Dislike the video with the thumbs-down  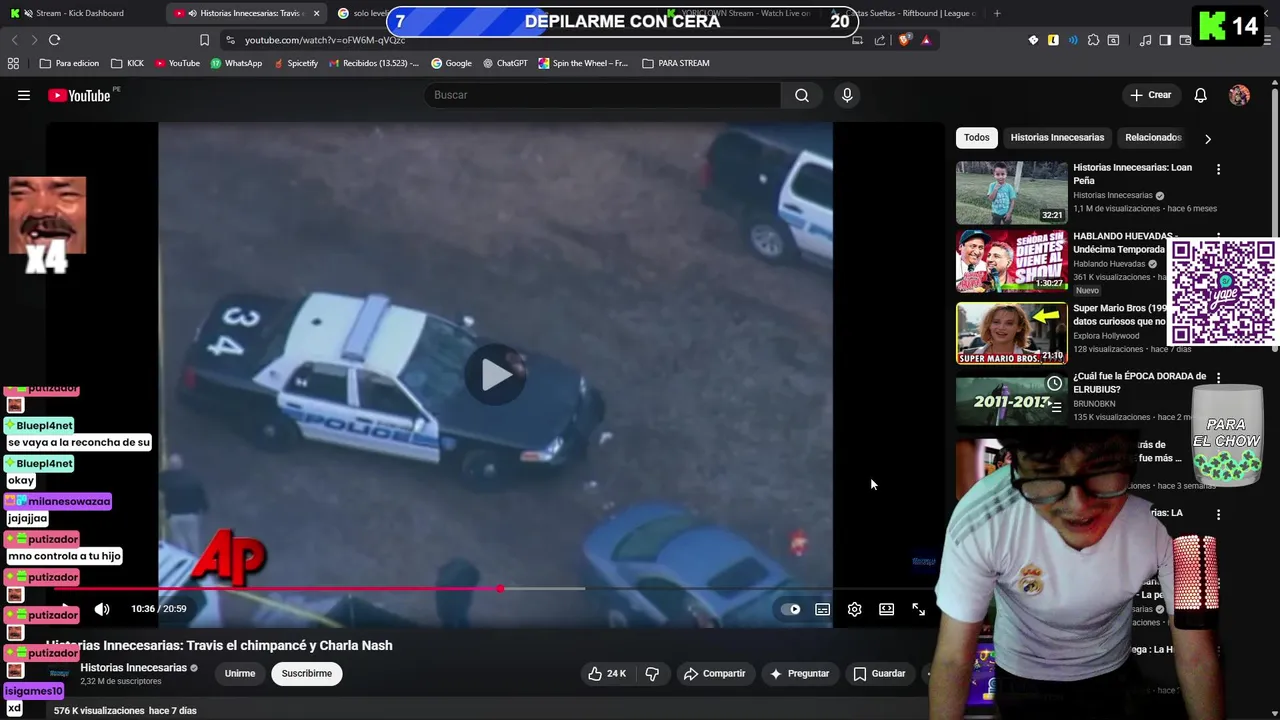click(652, 674)
